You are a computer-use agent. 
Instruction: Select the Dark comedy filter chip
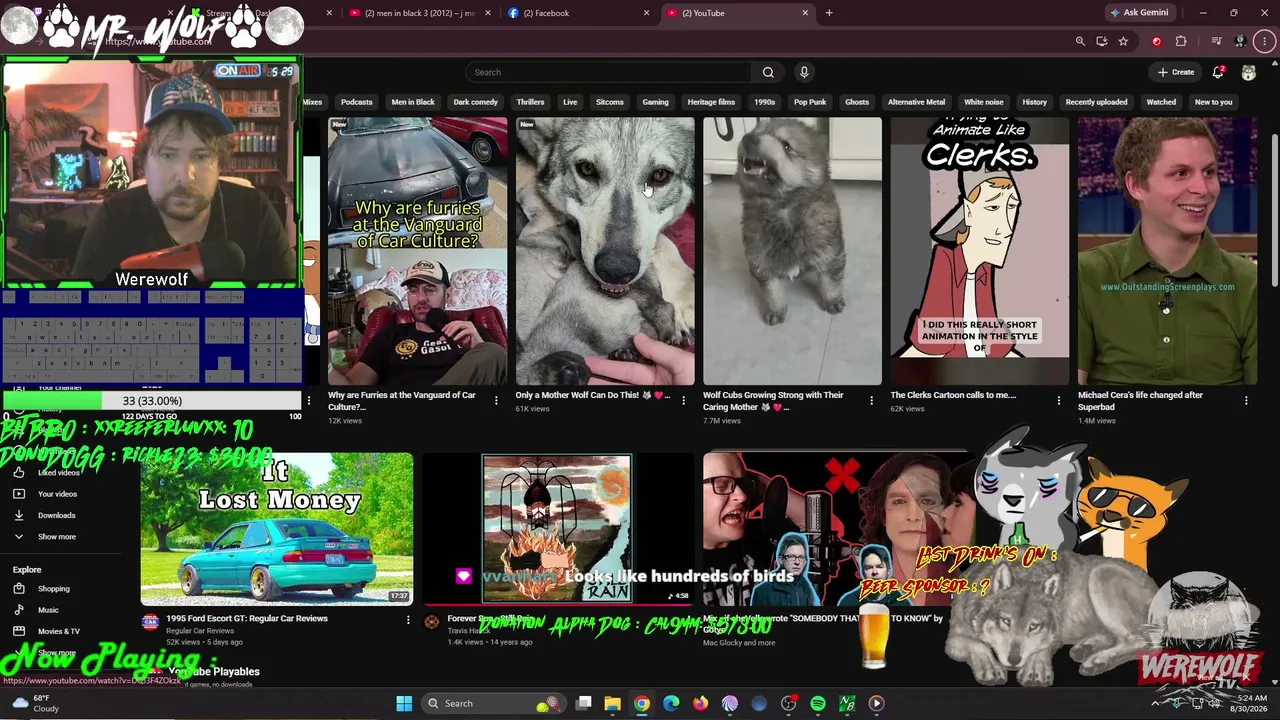click(x=475, y=102)
